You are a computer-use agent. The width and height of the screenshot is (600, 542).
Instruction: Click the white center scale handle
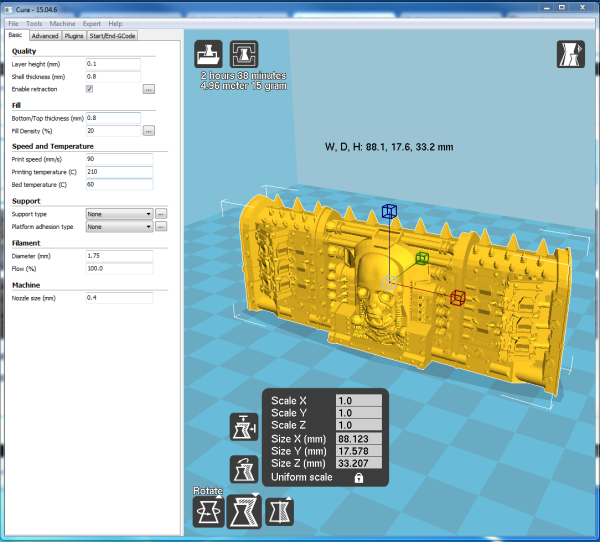(x=389, y=282)
